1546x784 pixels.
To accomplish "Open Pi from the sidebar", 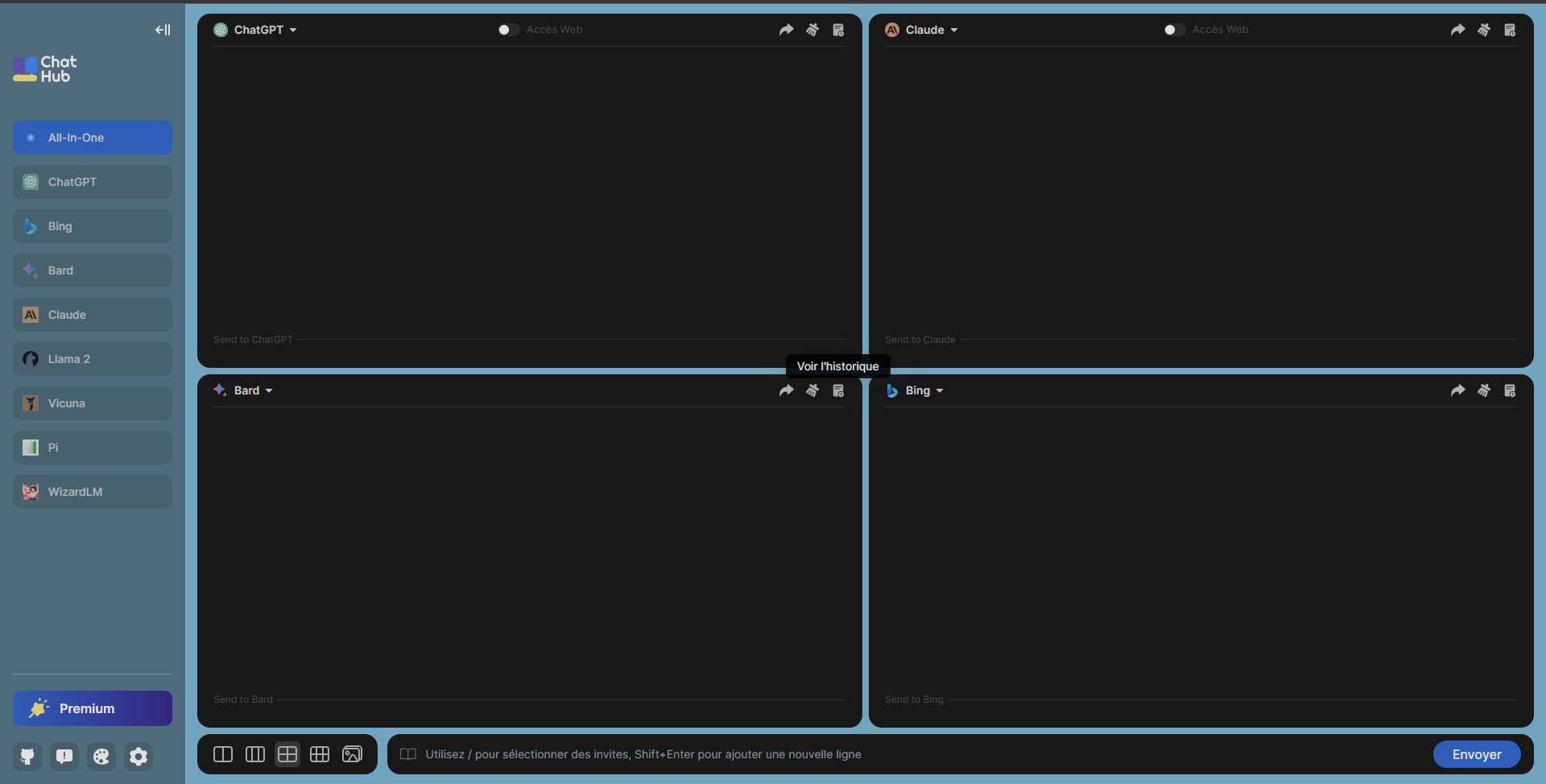I will (93, 448).
